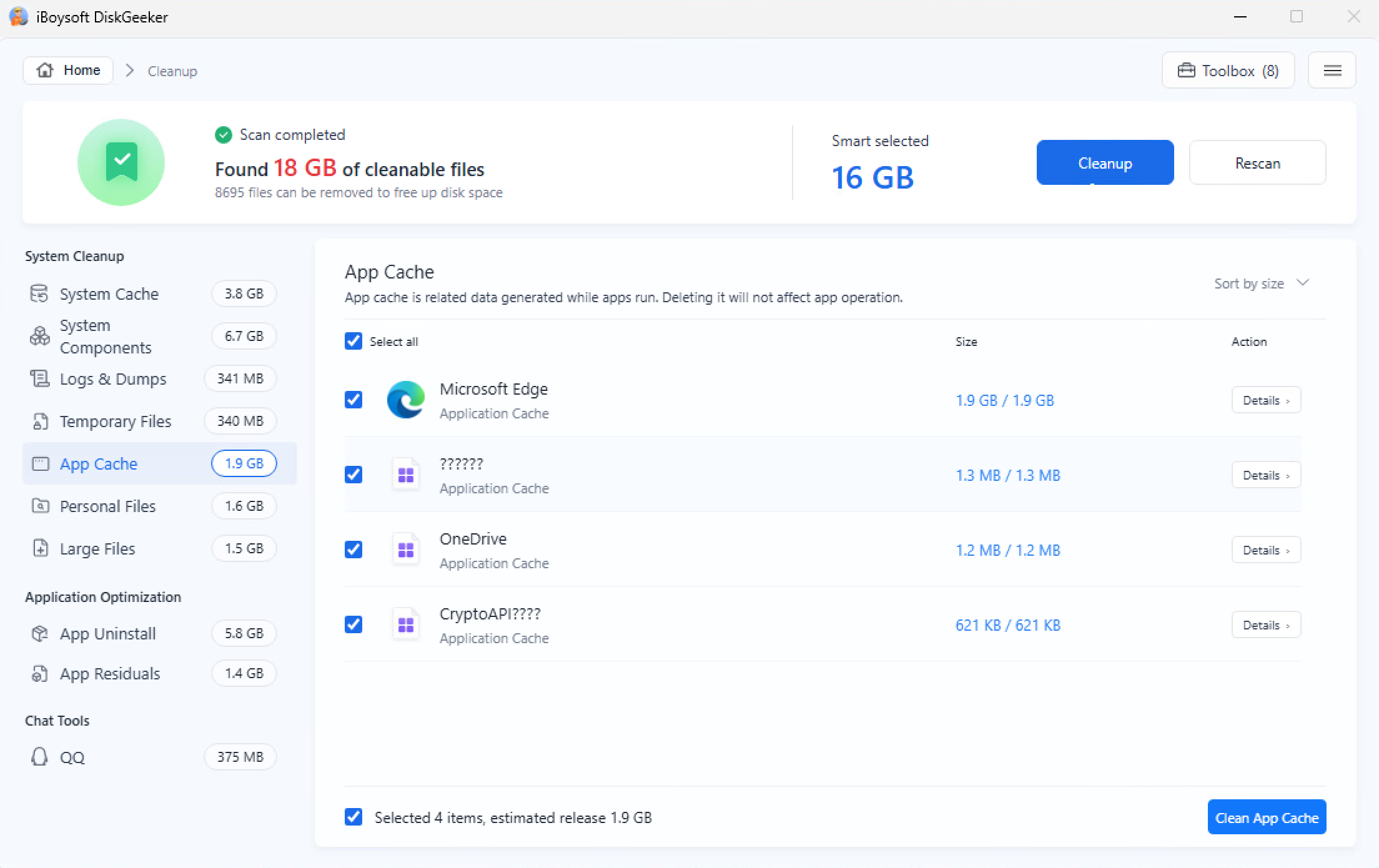This screenshot has width=1379, height=868.
Task: Click the System Cache sidebar icon
Action: coord(39,293)
